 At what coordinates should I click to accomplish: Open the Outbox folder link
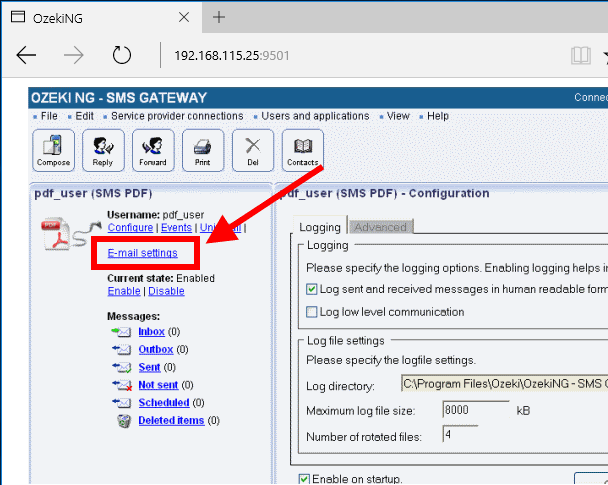tap(156, 350)
